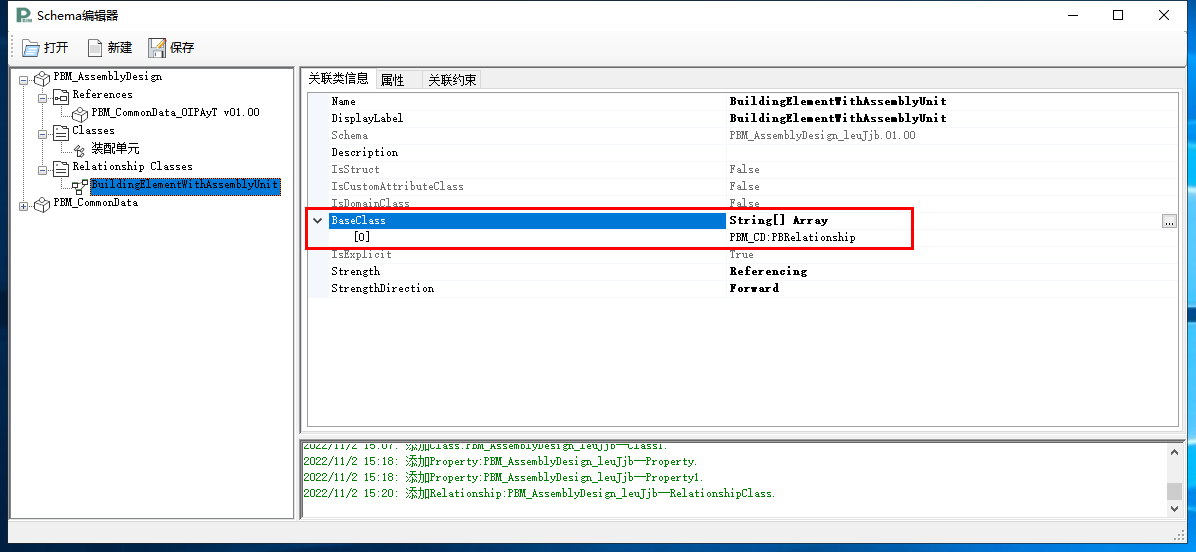Minimize the Schema编辑器 window

point(1072,15)
